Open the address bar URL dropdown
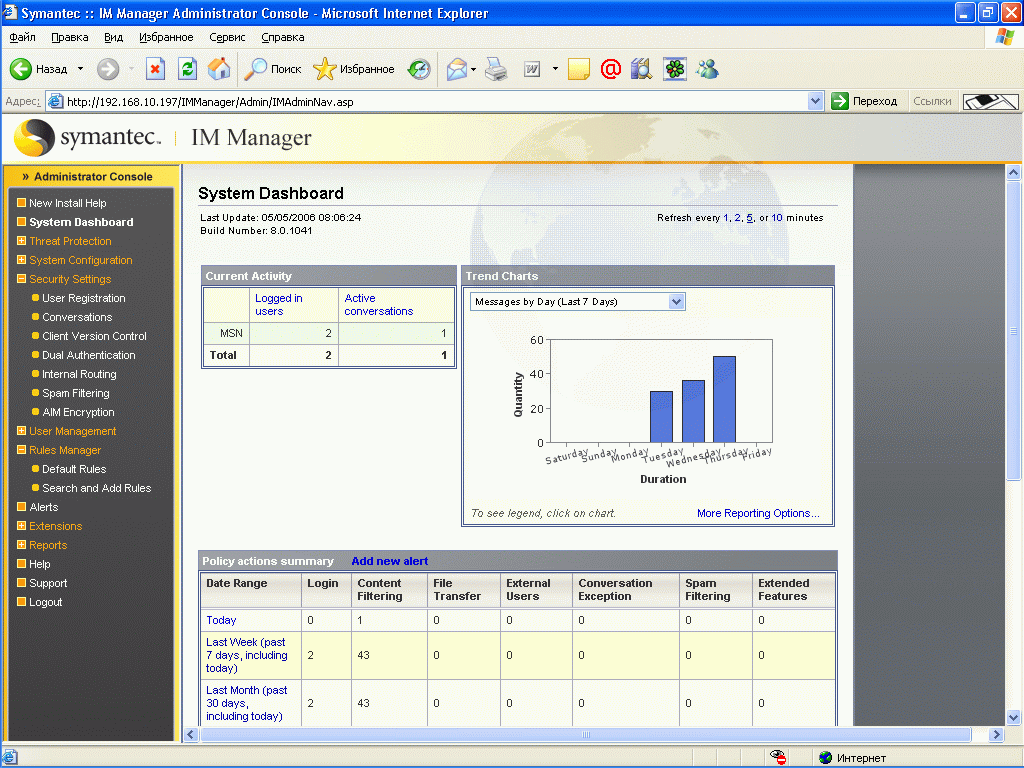1024x768 pixels. coord(815,101)
